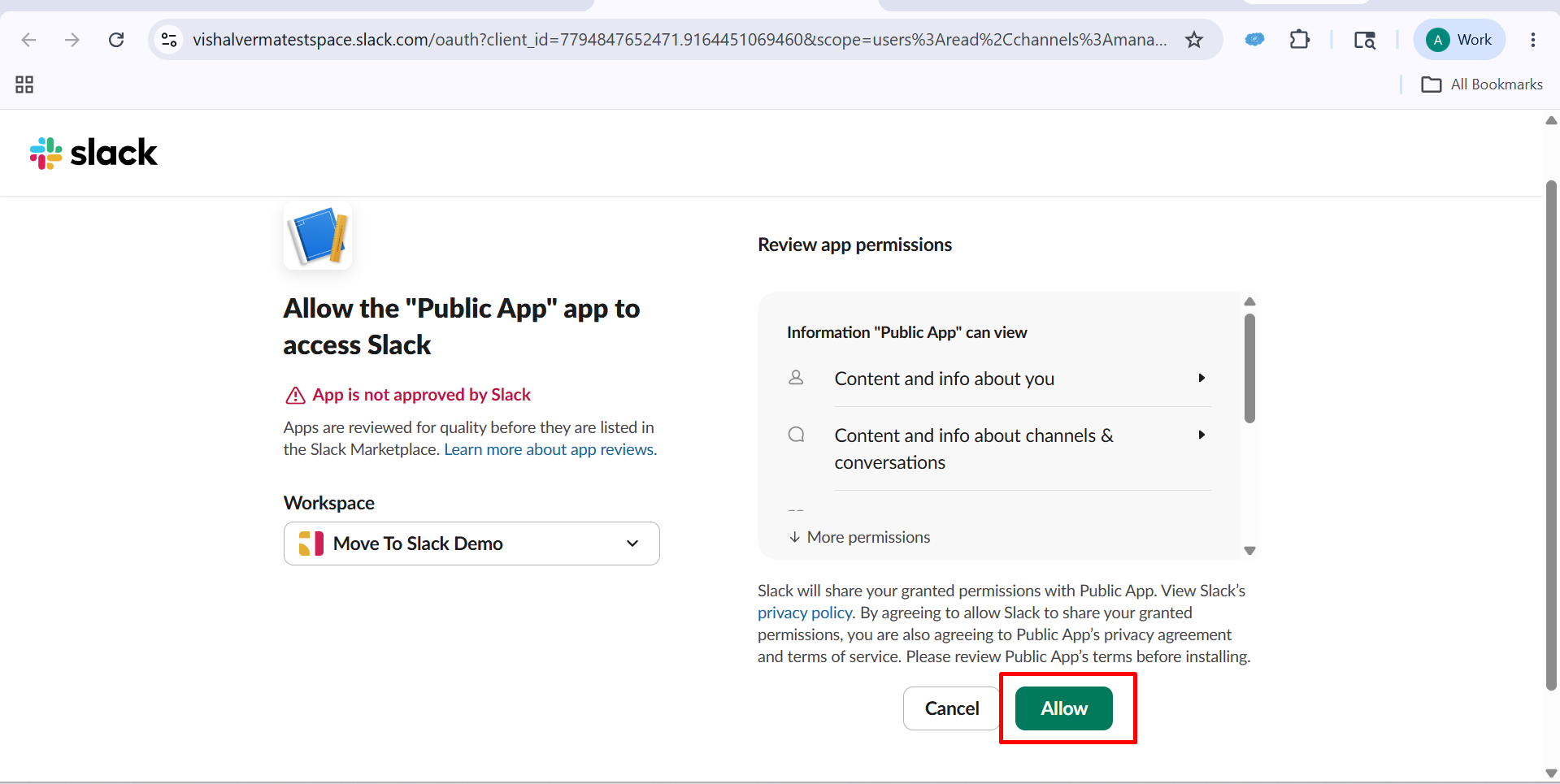Viewport: 1560px width, 784px height.
Task: Click the "Review app permissions" heading
Action: (x=854, y=245)
